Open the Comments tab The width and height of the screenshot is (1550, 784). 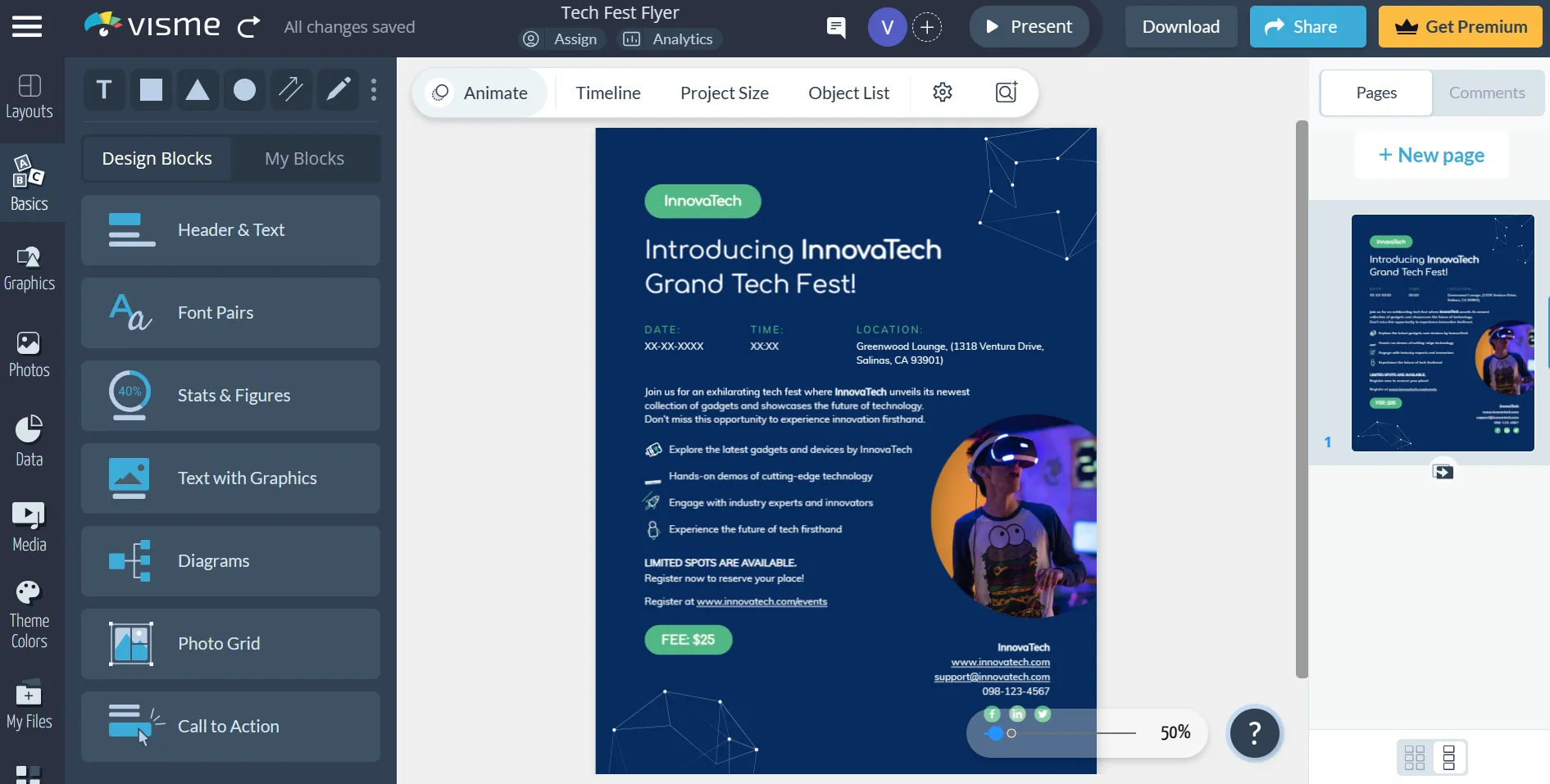[1487, 93]
